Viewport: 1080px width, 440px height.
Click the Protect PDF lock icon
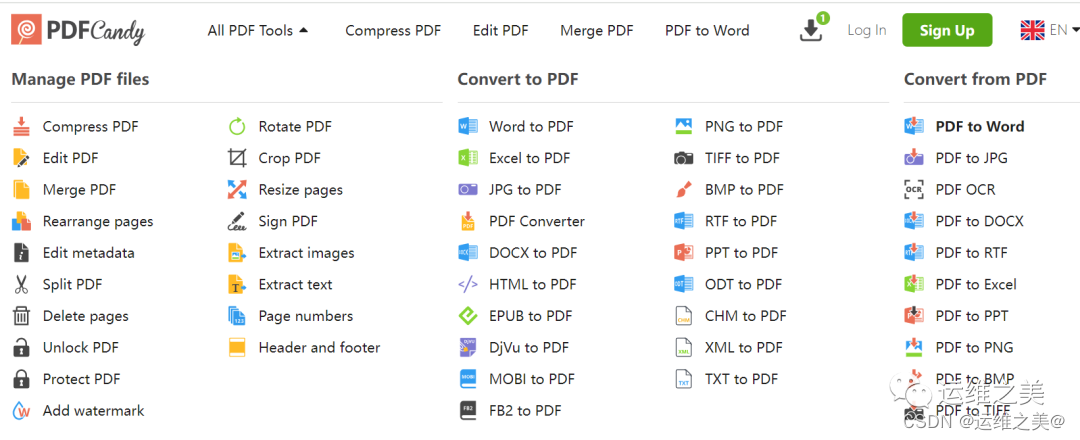coord(22,379)
